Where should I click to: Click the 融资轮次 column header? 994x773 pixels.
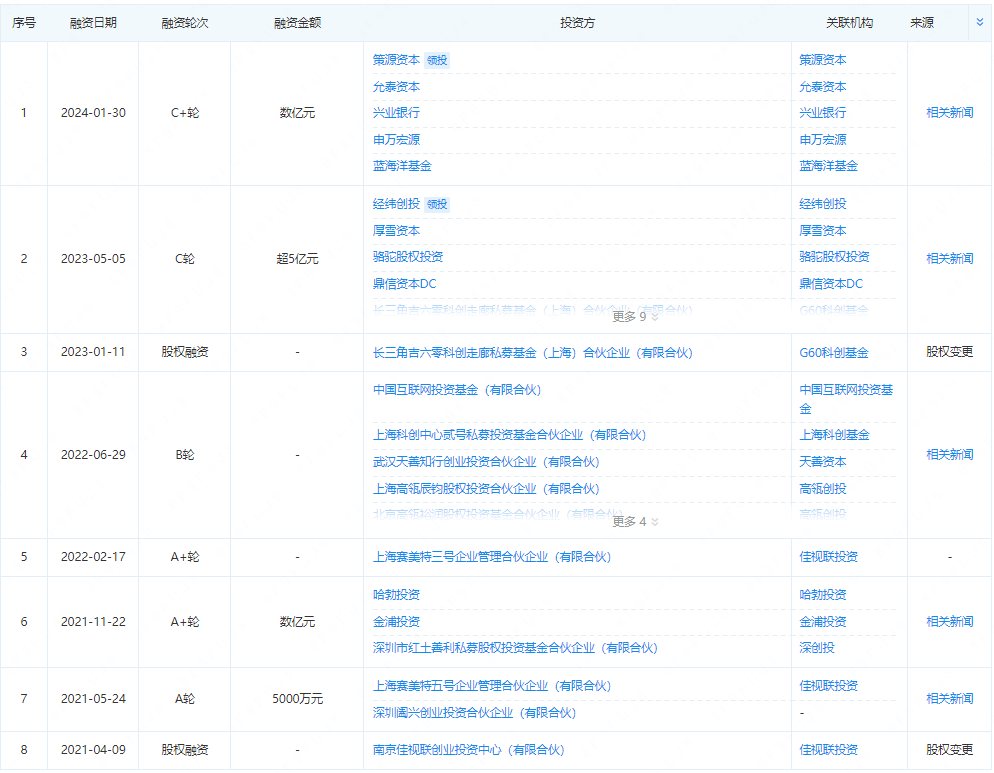point(184,23)
